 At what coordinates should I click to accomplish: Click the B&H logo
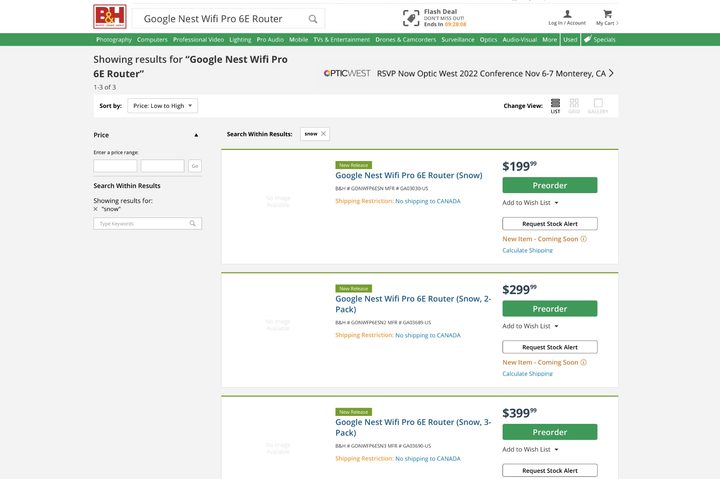coord(109,17)
